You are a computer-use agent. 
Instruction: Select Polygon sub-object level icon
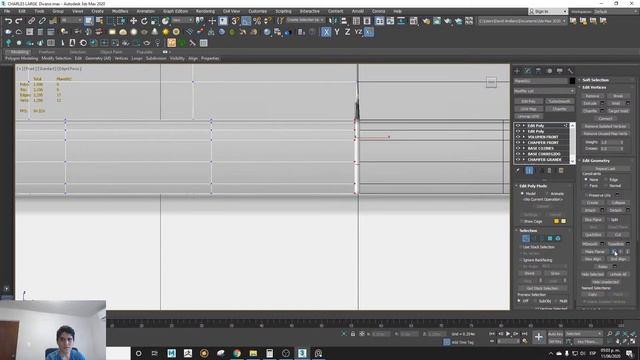(550, 238)
